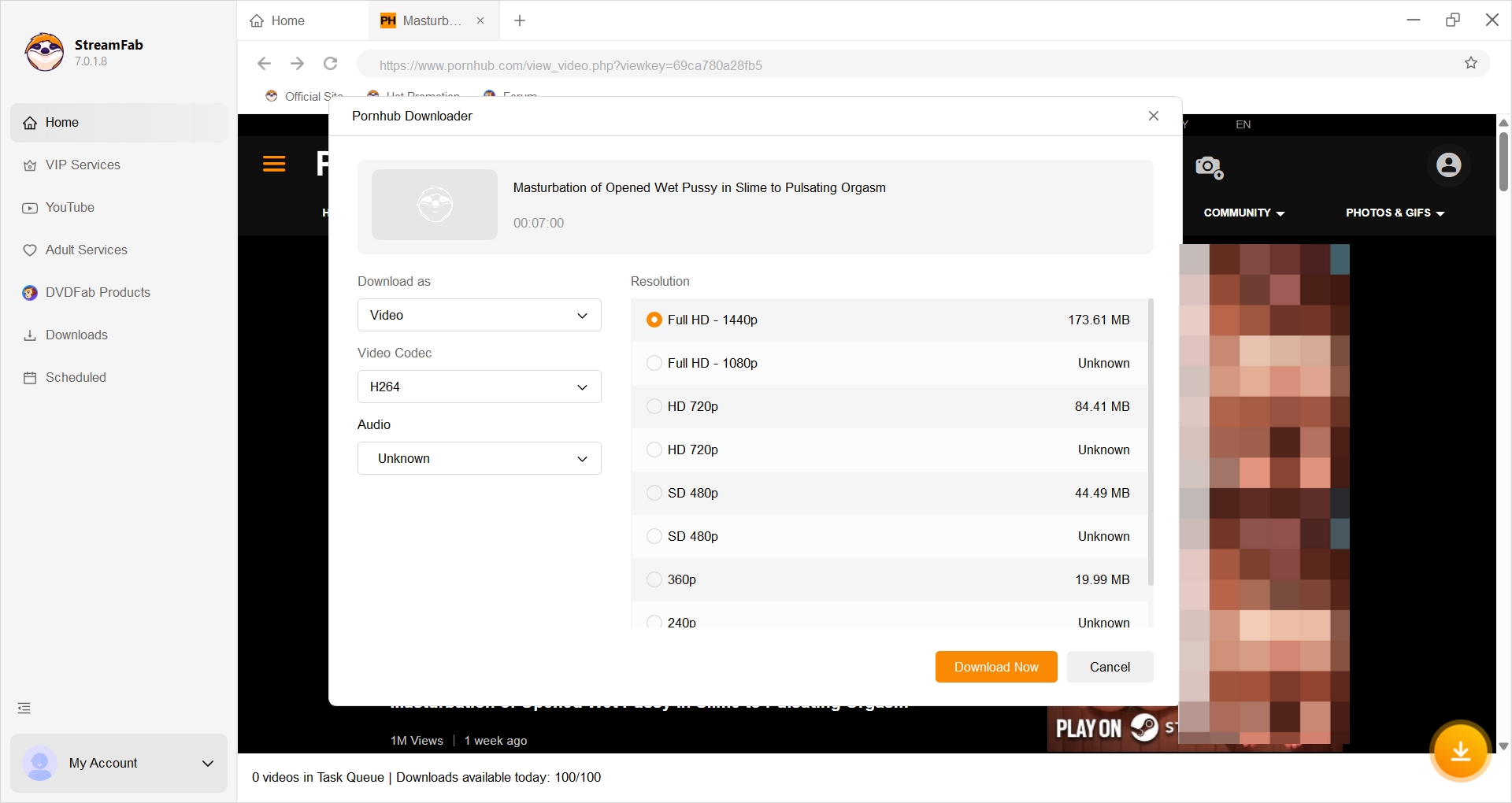
Task: Open the Downloads section in the sidebar
Action: [76, 335]
